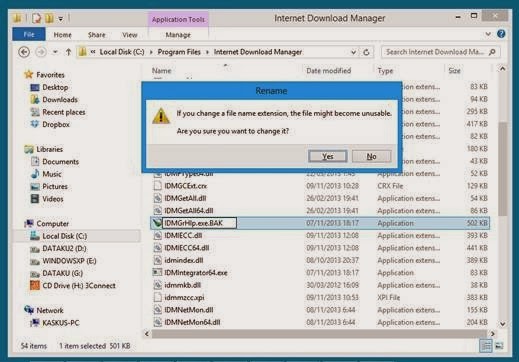The width and height of the screenshot is (519, 362).
Task: Sort by the Type column header
Action: [385, 71]
